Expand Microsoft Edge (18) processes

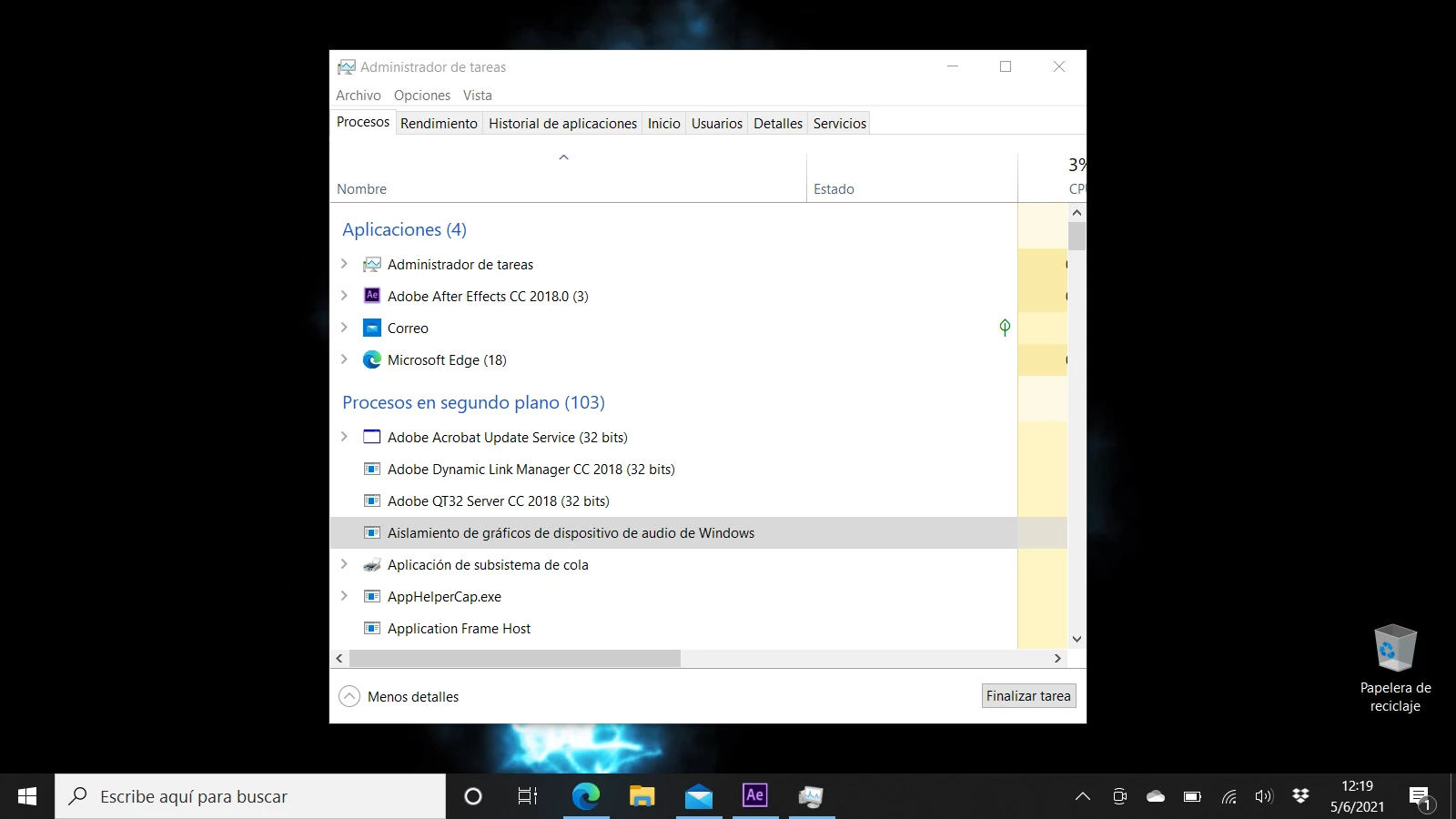point(344,359)
